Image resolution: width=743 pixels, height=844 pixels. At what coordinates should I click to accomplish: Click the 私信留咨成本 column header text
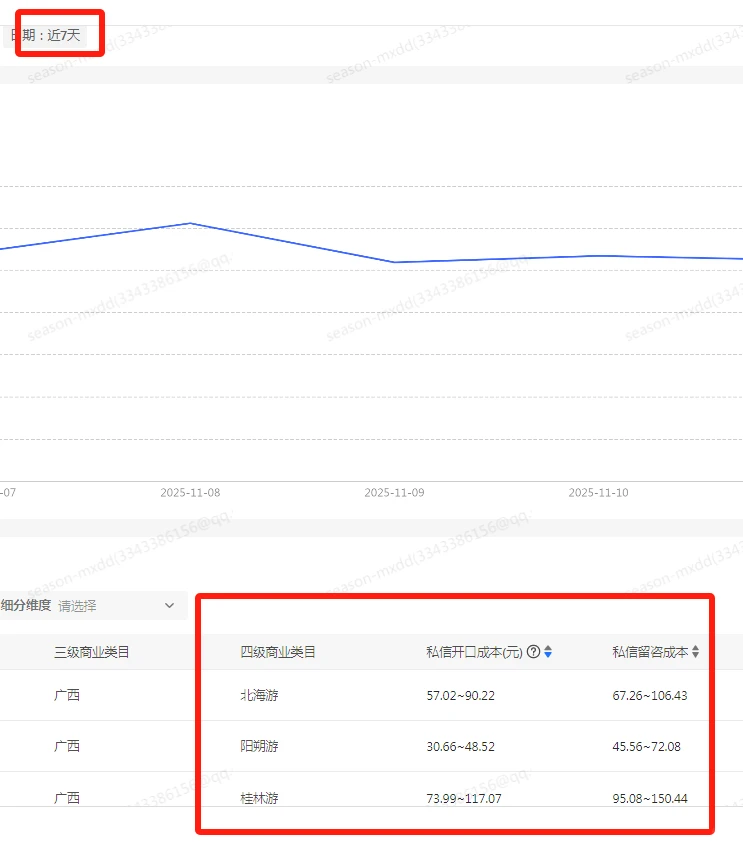click(x=650, y=652)
